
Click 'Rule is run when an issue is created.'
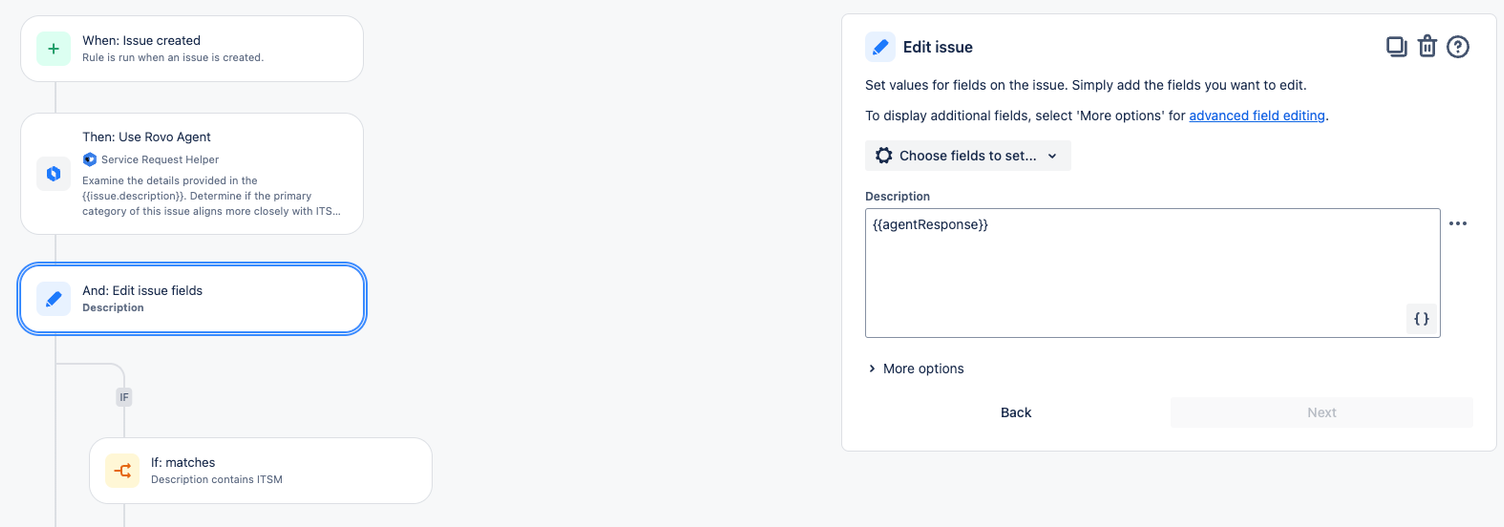tap(173, 57)
